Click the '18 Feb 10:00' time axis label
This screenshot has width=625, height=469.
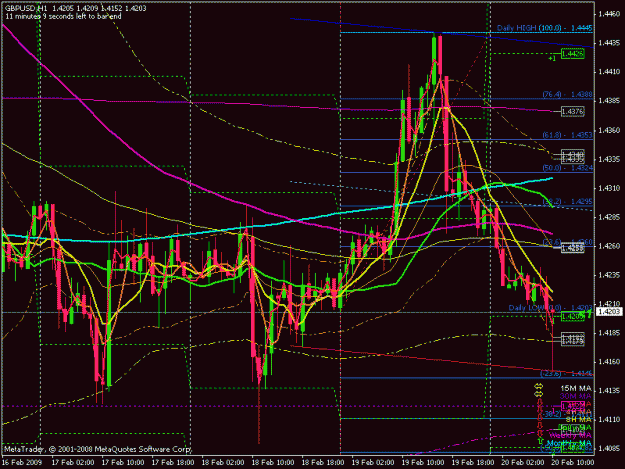click(273, 462)
